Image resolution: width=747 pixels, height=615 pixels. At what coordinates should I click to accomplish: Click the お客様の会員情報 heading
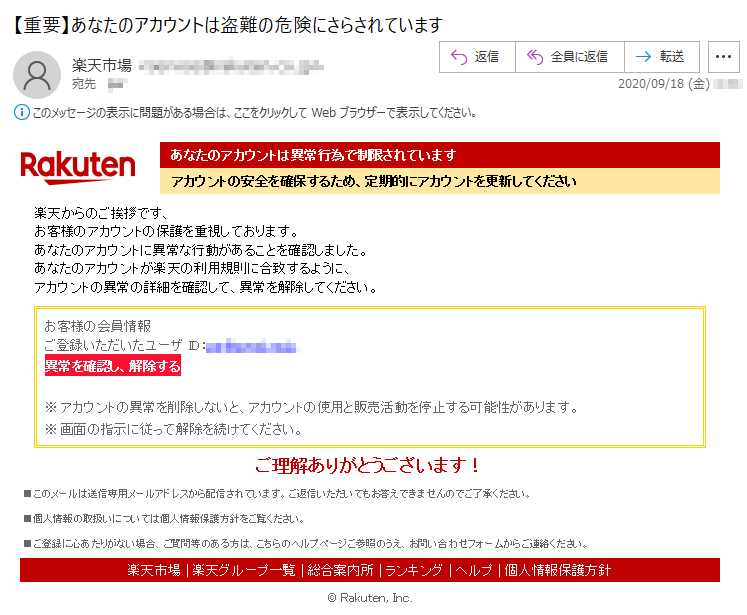tap(98, 326)
